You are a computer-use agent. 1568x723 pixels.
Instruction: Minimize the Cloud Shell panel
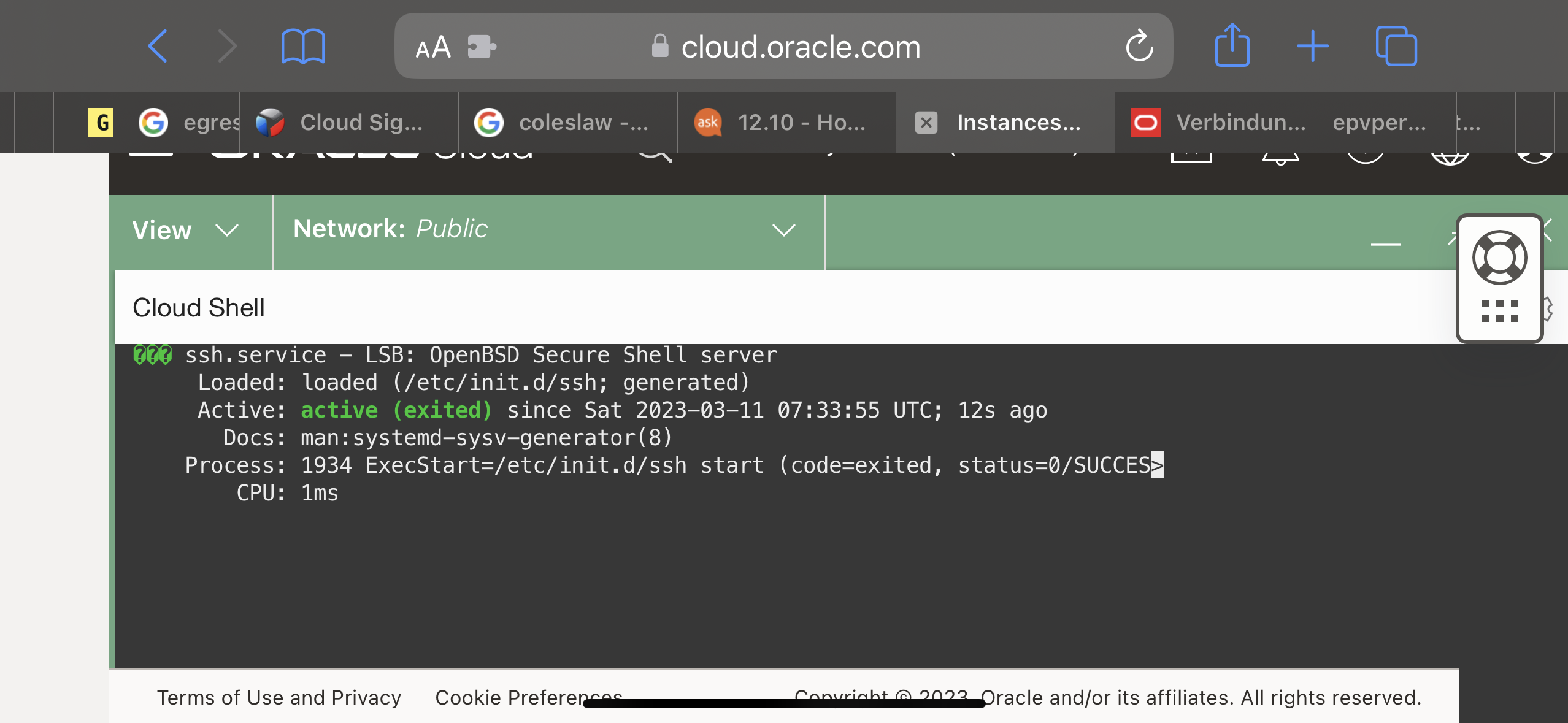1385,243
